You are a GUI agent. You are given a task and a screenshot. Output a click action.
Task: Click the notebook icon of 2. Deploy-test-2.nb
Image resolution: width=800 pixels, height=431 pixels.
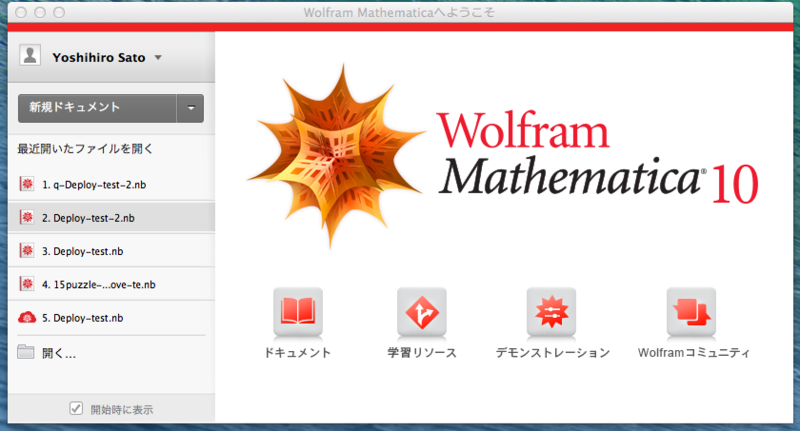[27, 217]
